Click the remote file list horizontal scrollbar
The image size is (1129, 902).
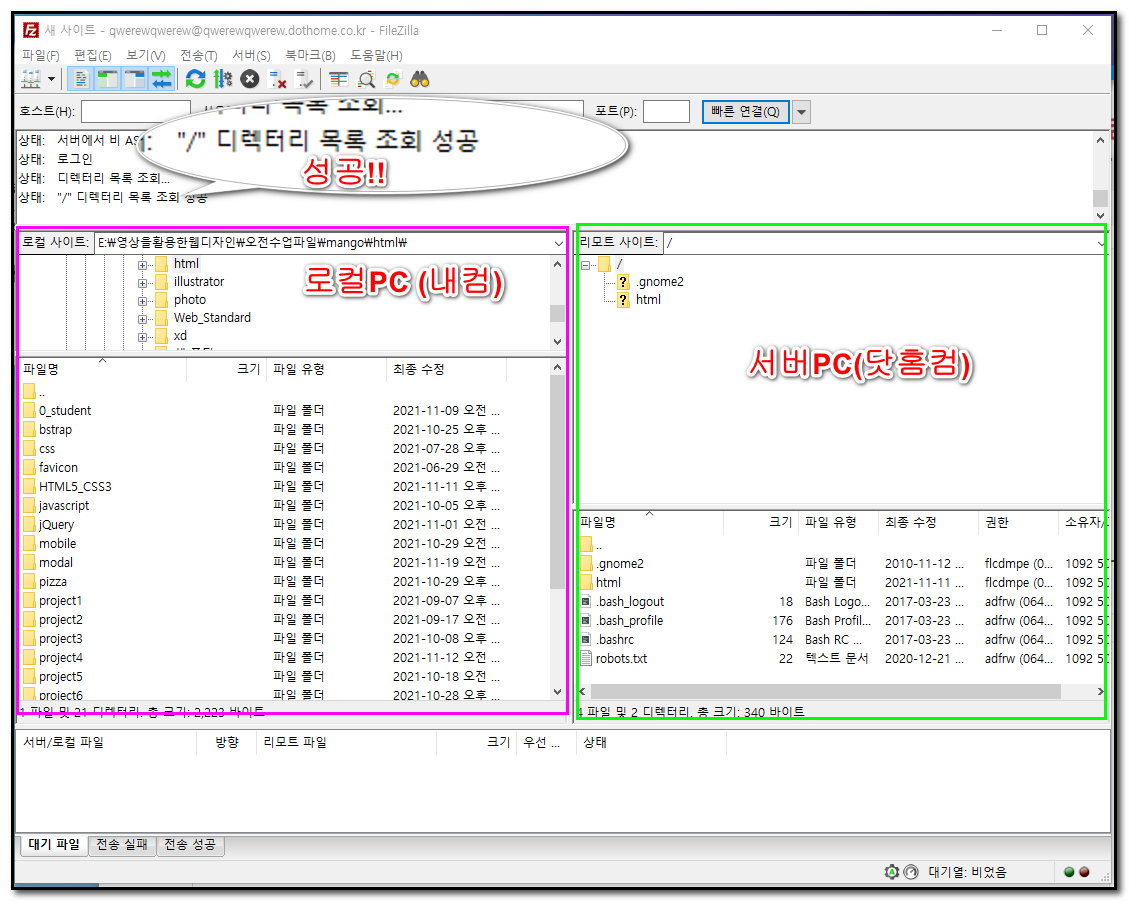825,691
